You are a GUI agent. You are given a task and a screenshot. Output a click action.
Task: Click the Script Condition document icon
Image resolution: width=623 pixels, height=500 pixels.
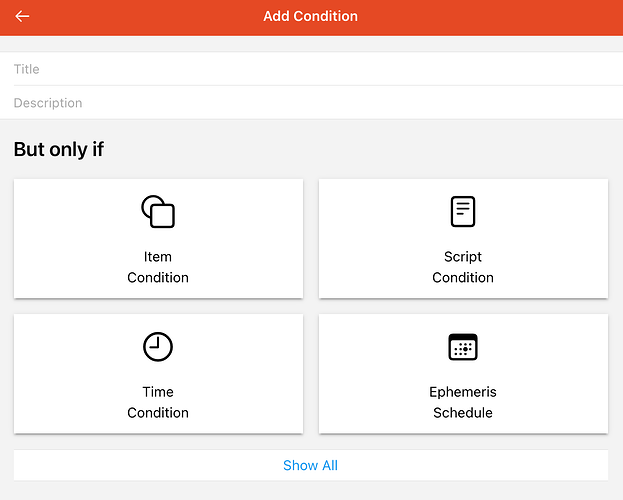[x=463, y=212]
